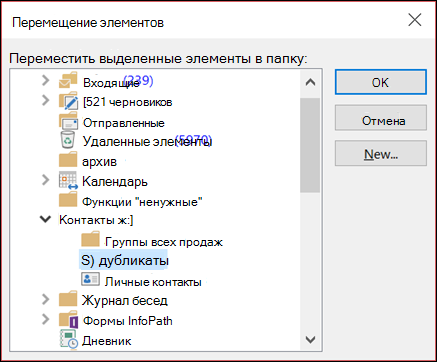Select the Формы InfoPath folder name
Screen dimensions: 437x362
pyautogui.click(x=128, y=321)
